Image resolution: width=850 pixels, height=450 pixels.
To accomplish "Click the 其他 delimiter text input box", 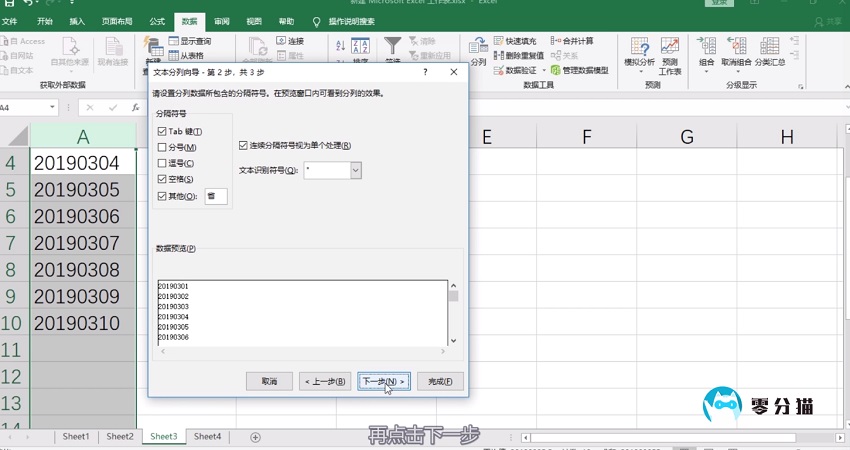I will (x=216, y=196).
